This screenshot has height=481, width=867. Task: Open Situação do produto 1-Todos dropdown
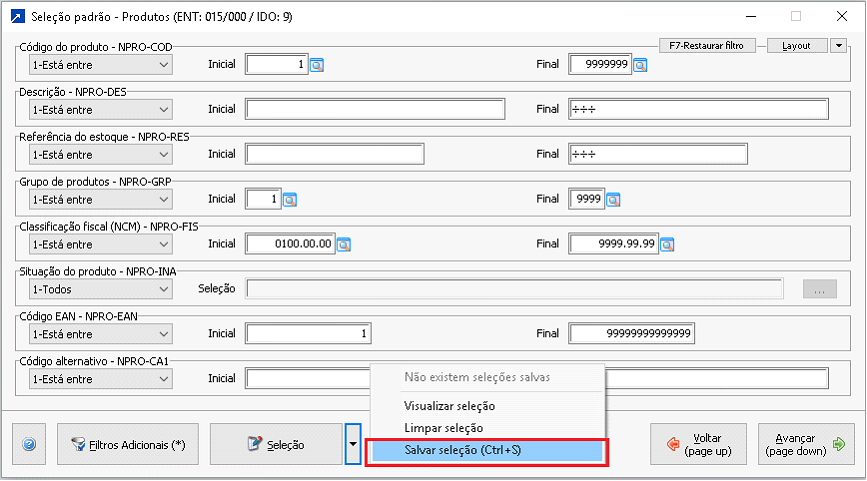pyautogui.click(x=101, y=289)
